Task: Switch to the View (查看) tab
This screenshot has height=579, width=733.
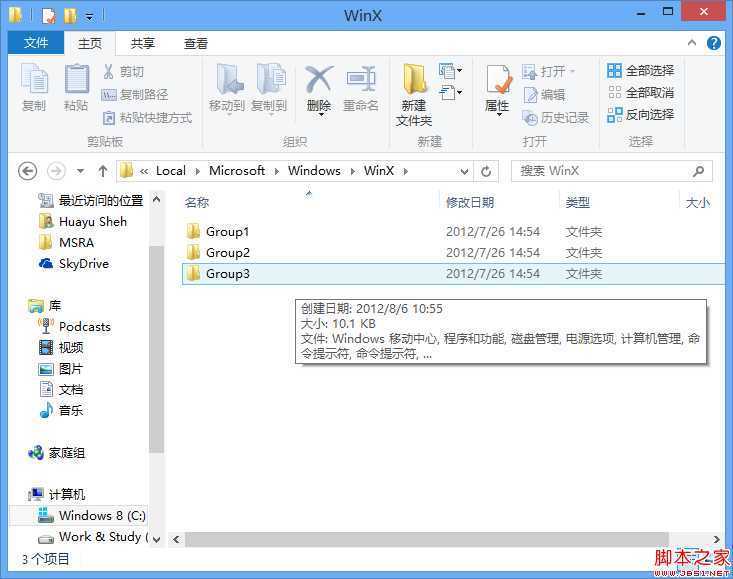Action: pyautogui.click(x=196, y=43)
